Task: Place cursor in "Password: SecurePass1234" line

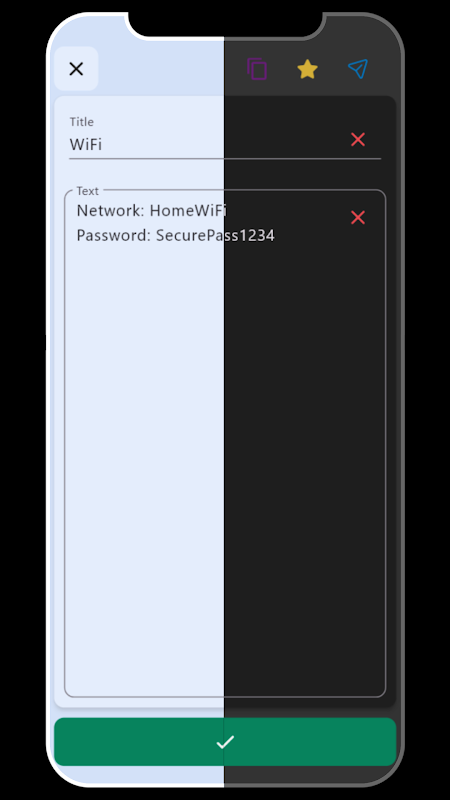Action: tap(176, 235)
